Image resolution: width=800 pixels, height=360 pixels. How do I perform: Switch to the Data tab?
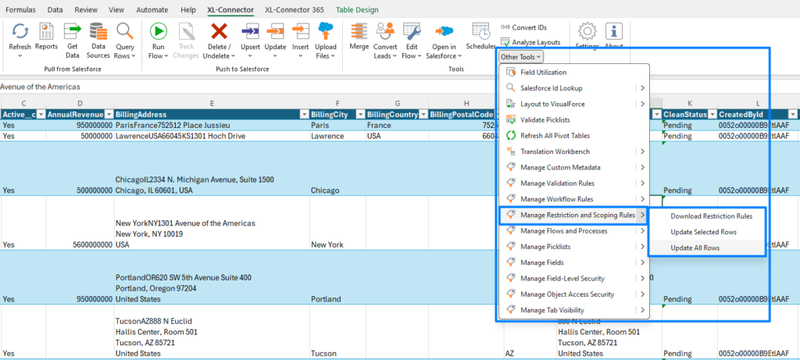55,10
